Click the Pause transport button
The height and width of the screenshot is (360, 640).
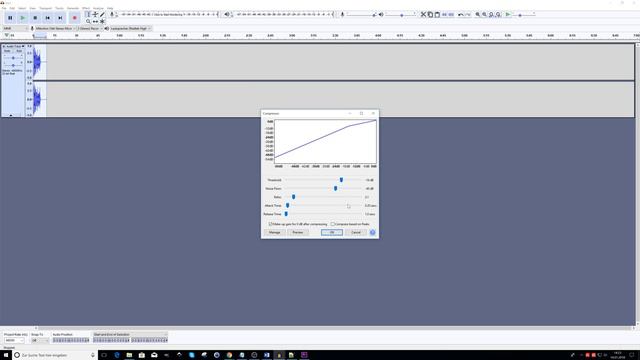click(10, 18)
